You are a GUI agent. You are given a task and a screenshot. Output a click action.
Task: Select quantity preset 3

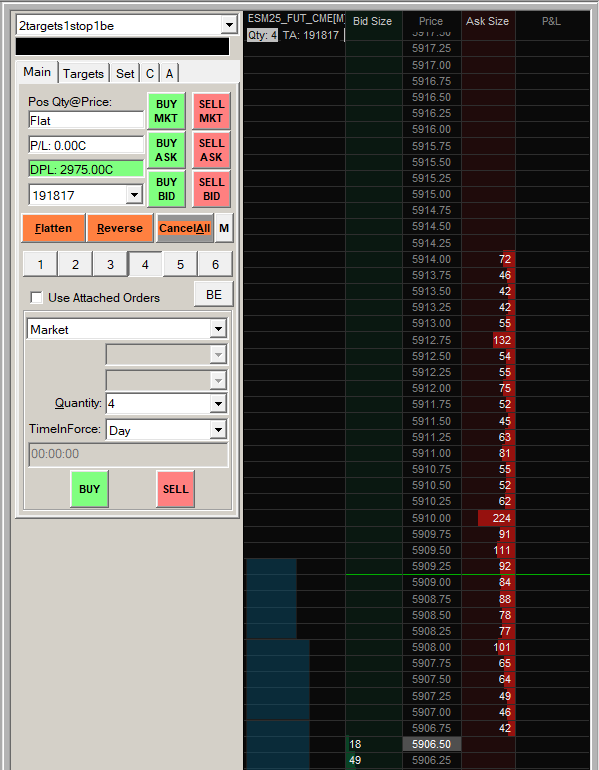click(110, 264)
